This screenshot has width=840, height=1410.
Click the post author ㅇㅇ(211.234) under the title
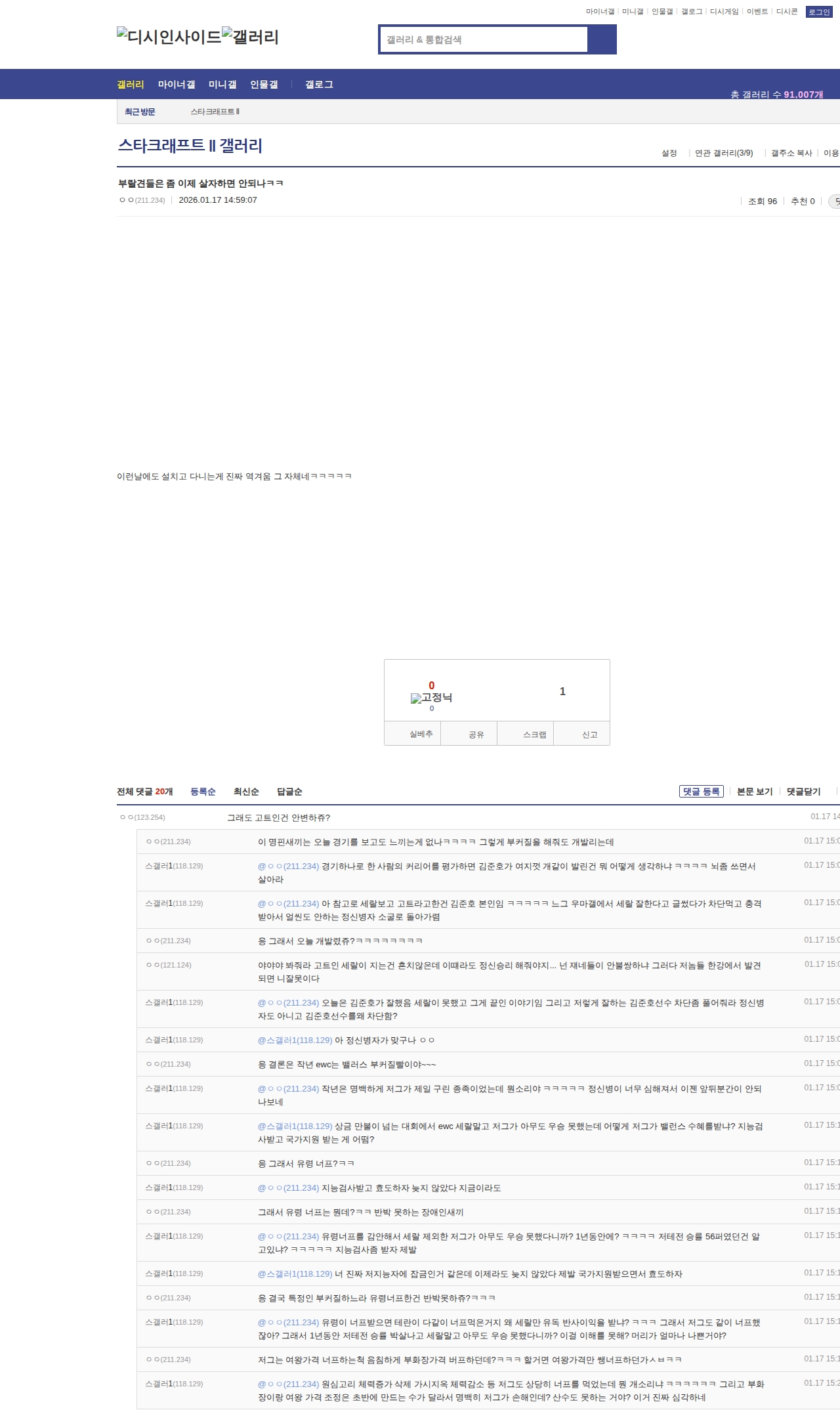coord(142,200)
